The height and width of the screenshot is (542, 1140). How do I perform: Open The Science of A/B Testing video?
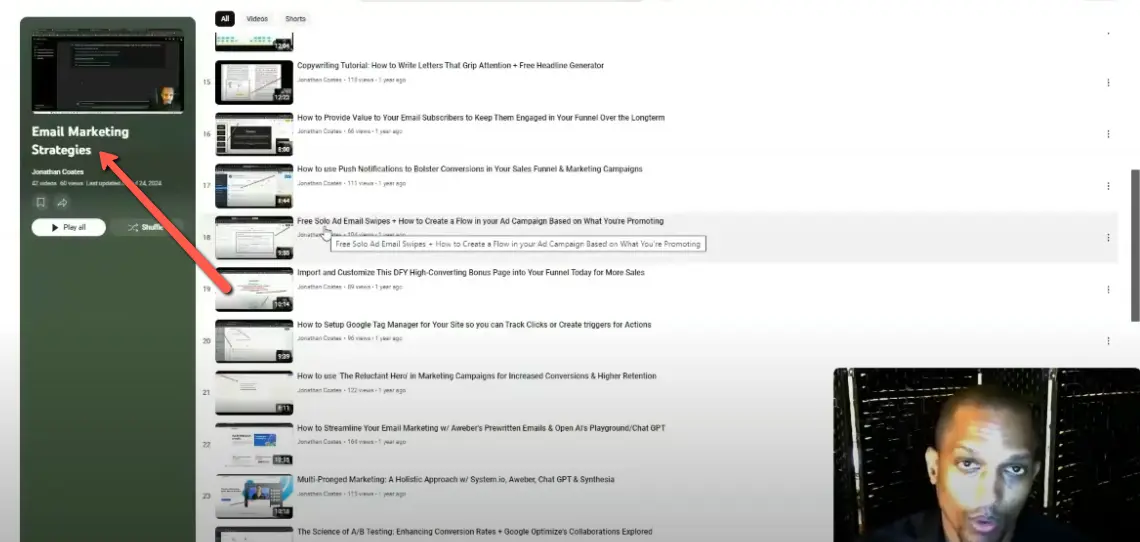(x=475, y=532)
